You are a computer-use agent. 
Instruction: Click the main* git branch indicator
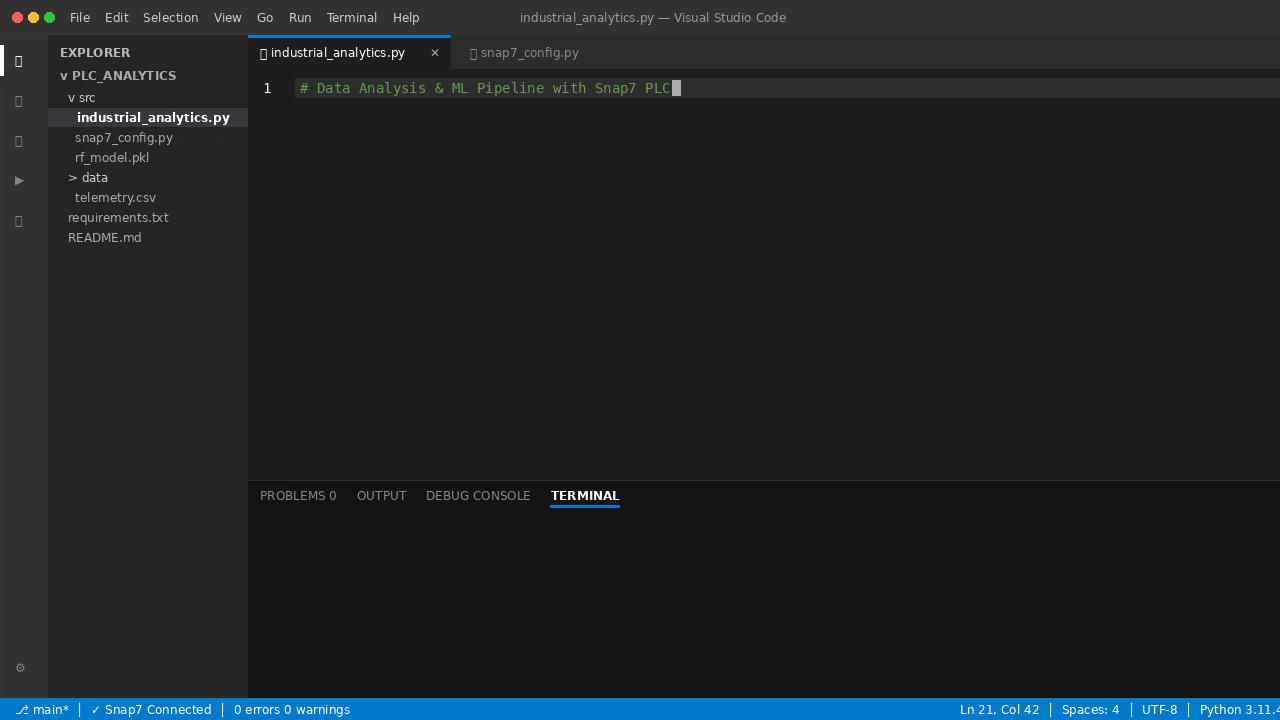pyautogui.click(x=42, y=710)
